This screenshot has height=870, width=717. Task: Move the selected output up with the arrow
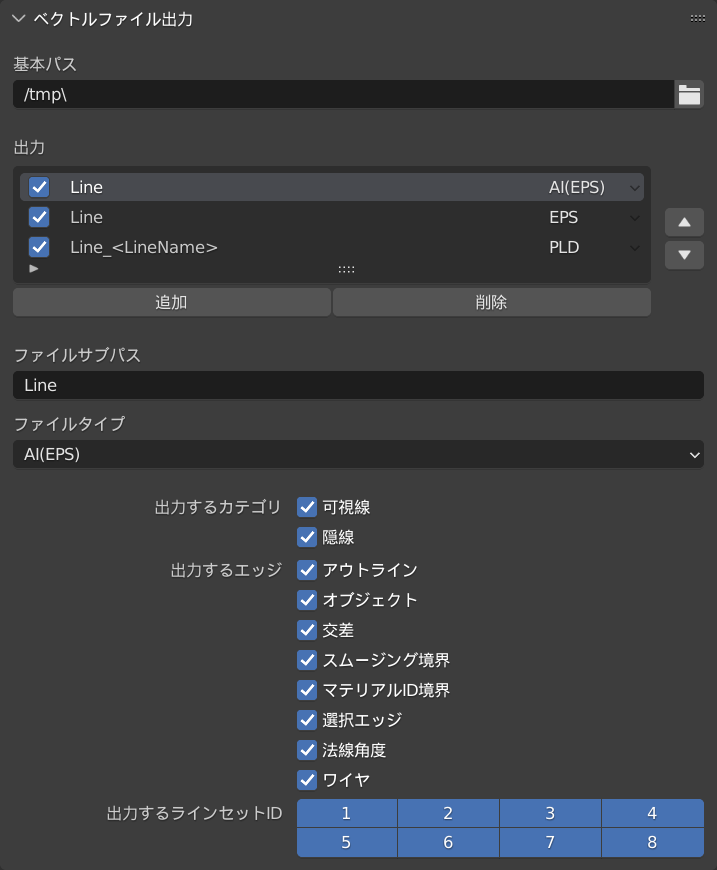[684, 222]
